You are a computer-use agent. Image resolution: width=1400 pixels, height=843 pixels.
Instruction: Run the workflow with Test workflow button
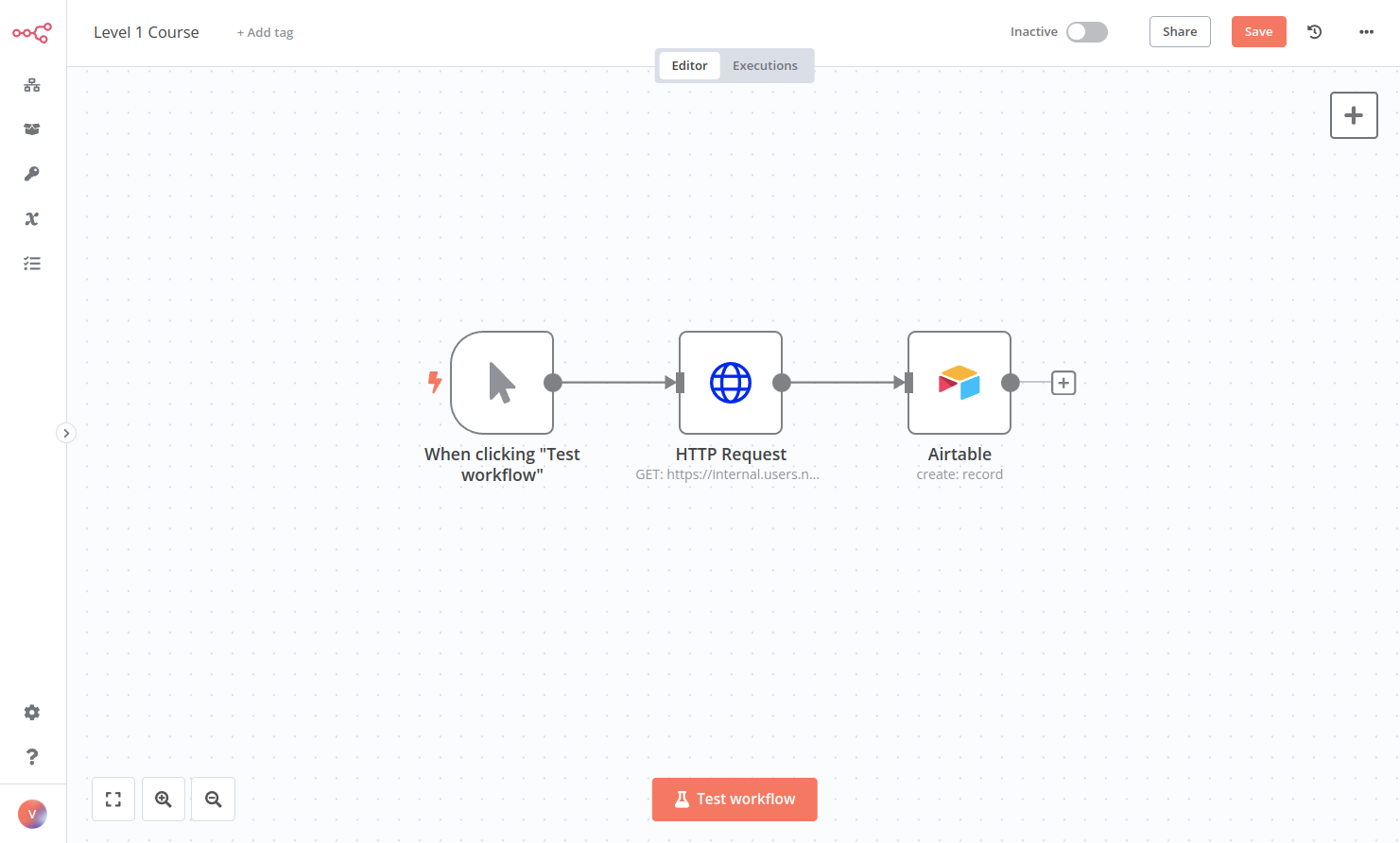pyautogui.click(x=735, y=799)
